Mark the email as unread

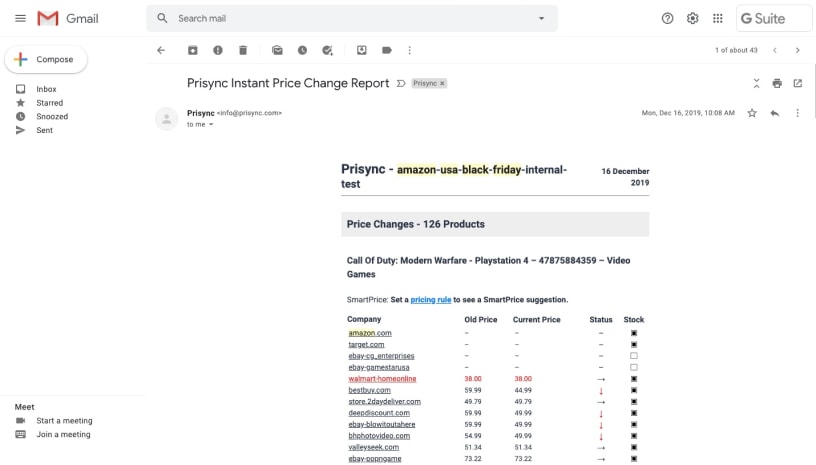click(277, 50)
